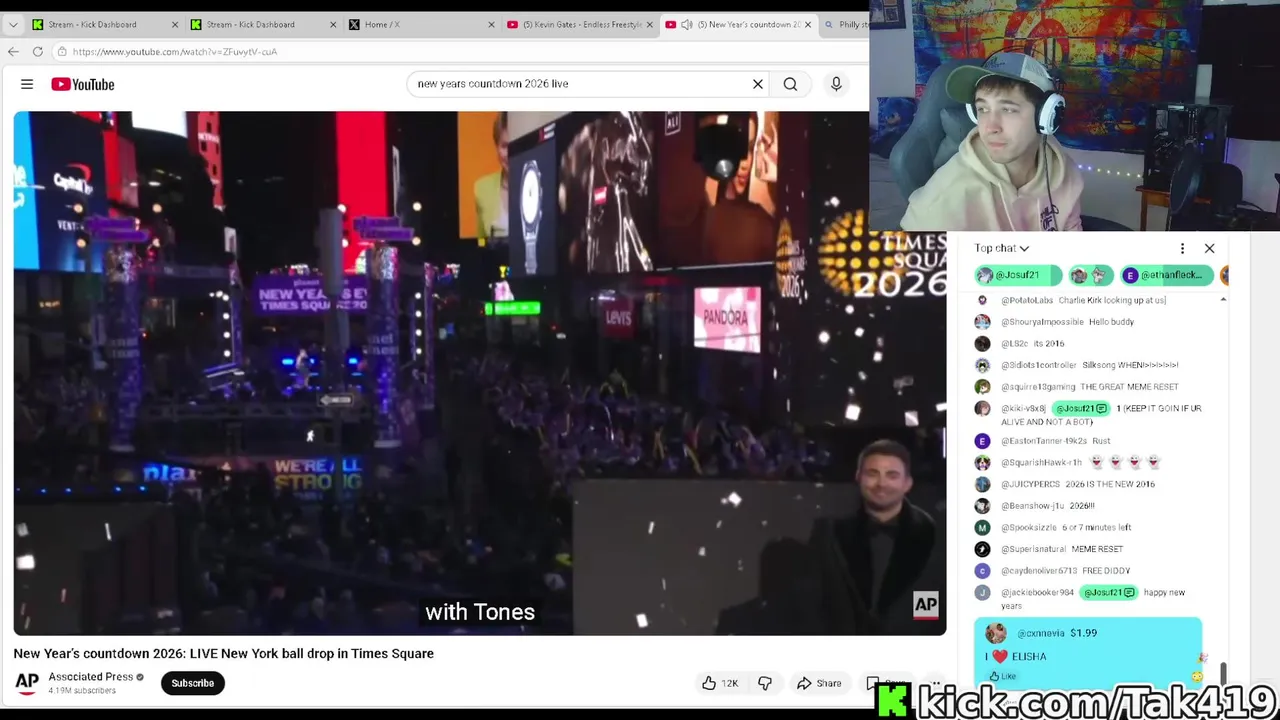Open @EastonTanner avatar icon
The width and height of the screenshot is (1280, 720).
coord(982,441)
